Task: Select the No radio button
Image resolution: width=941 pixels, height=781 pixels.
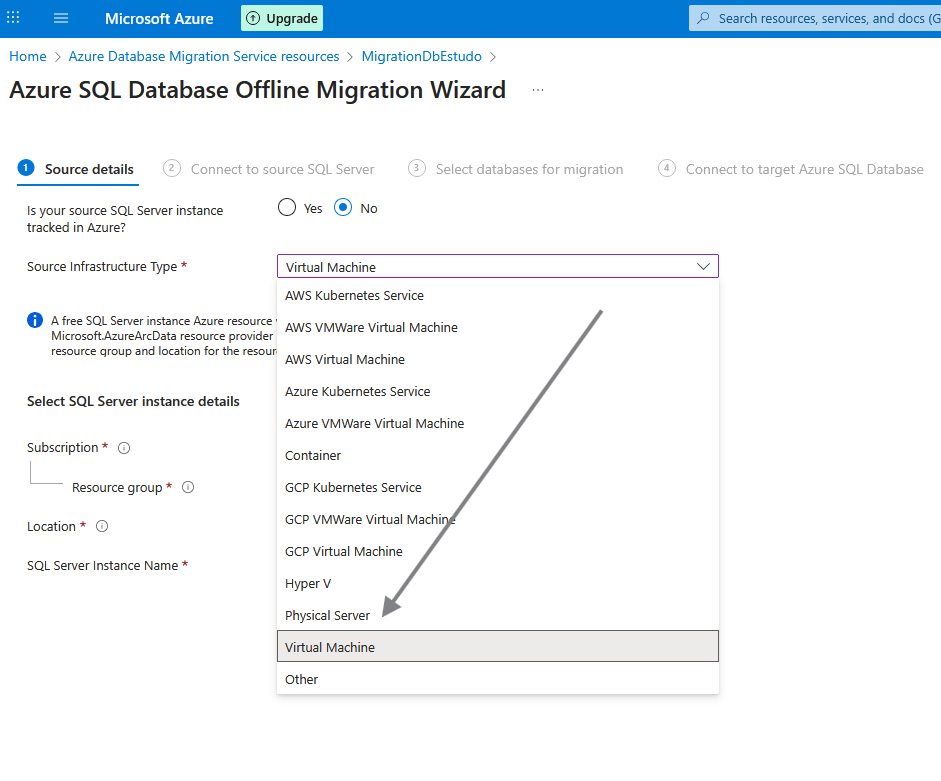Action: [x=344, y=208]
